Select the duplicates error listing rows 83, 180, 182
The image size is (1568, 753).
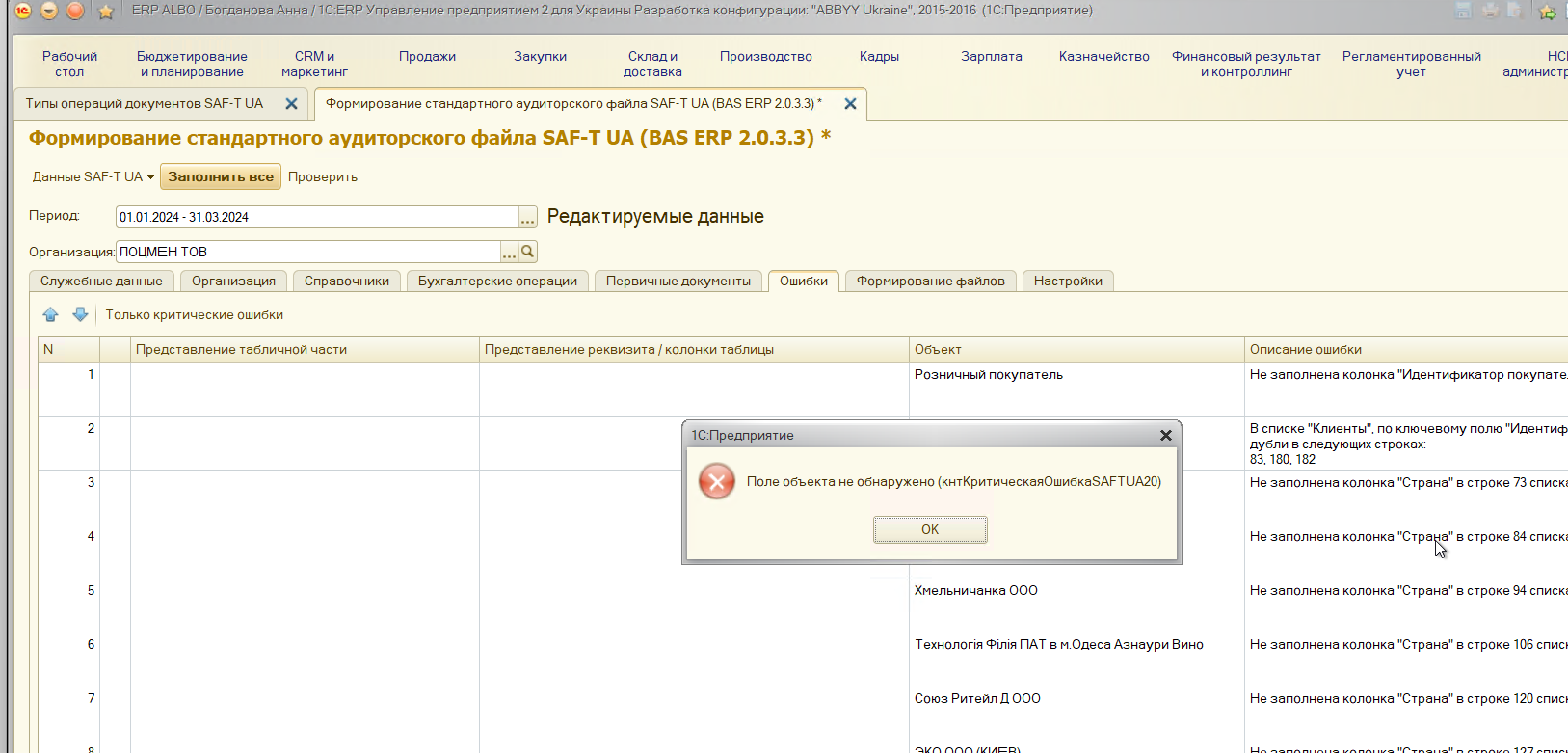point(1406,443)
